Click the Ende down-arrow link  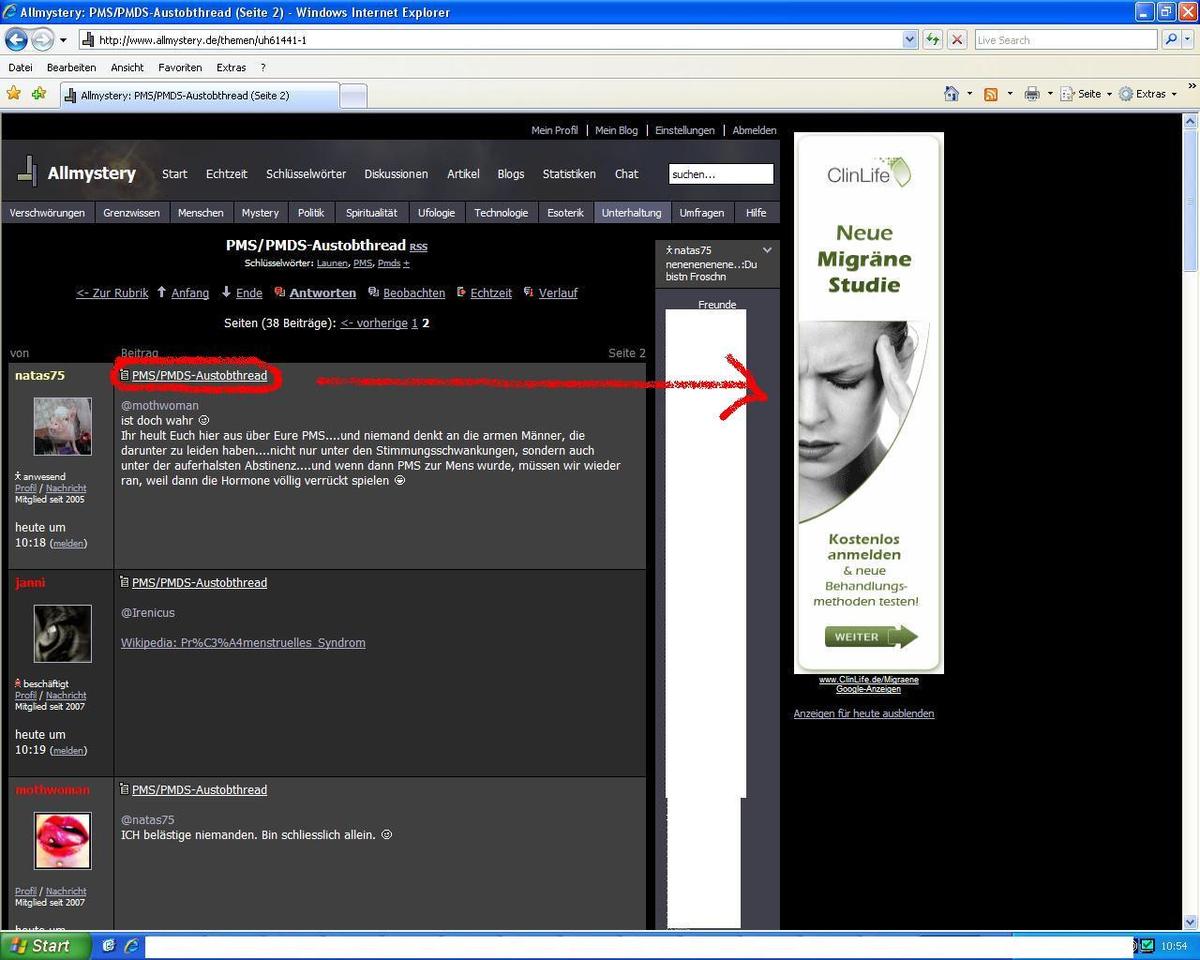click(242, 293)
